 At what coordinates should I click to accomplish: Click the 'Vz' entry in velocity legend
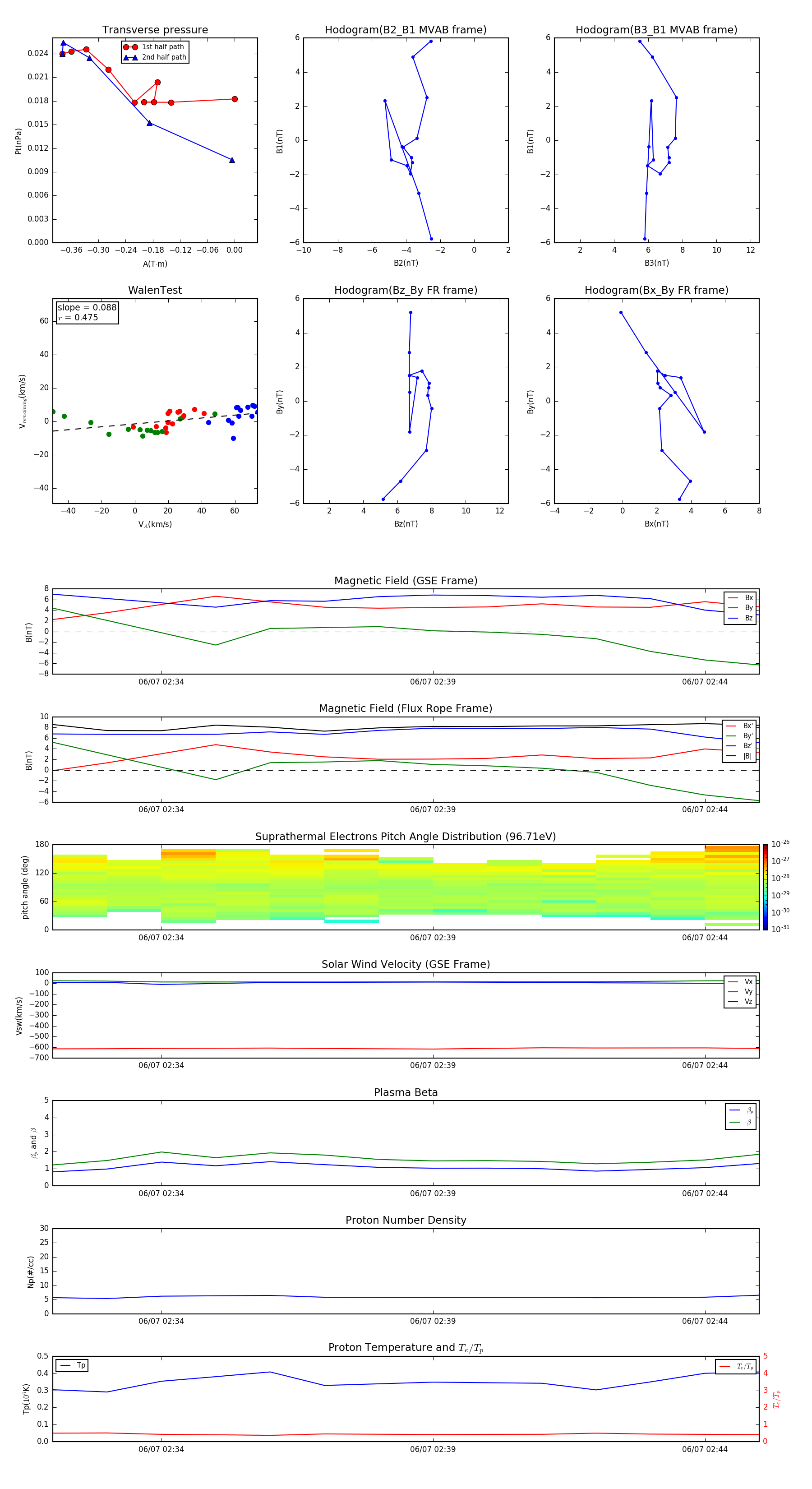pos(740,1001)
